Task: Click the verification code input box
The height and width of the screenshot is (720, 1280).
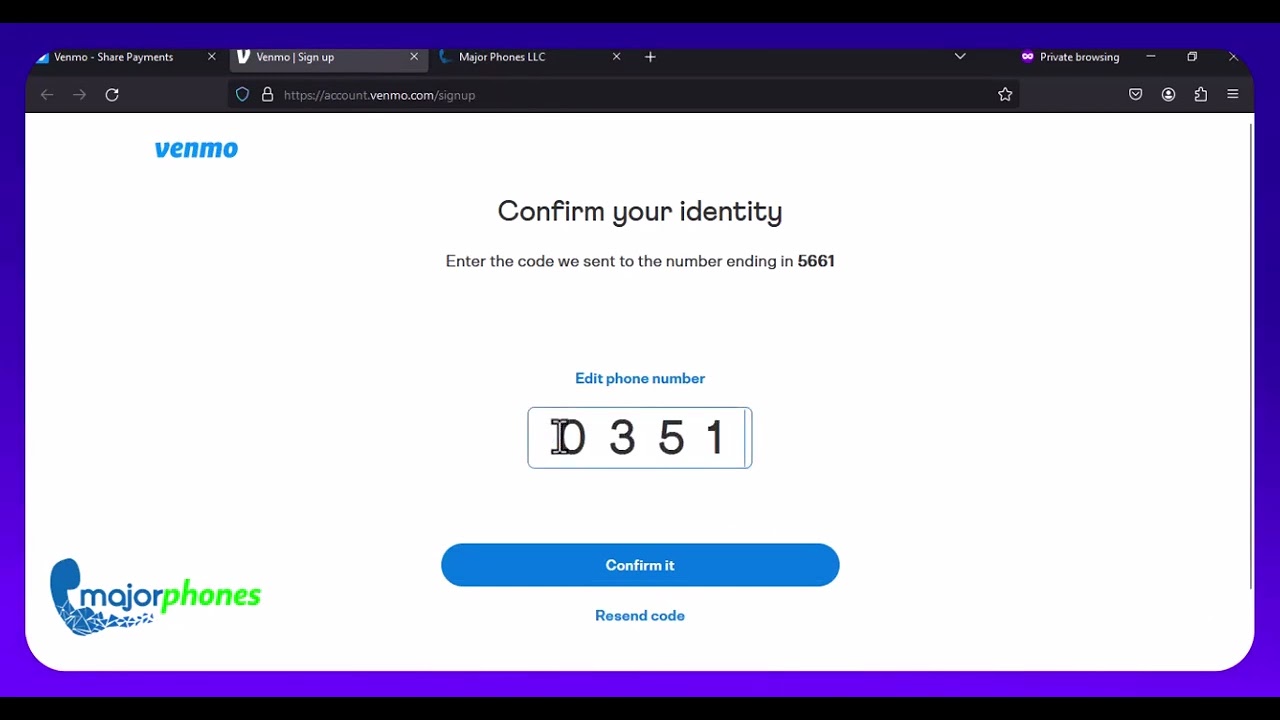Action: (640, 437)
